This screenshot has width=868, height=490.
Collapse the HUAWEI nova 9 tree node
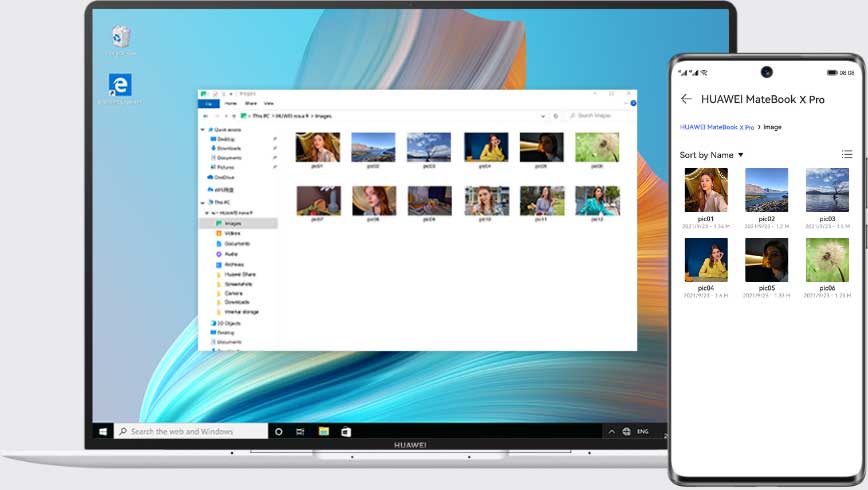point(208,213)
